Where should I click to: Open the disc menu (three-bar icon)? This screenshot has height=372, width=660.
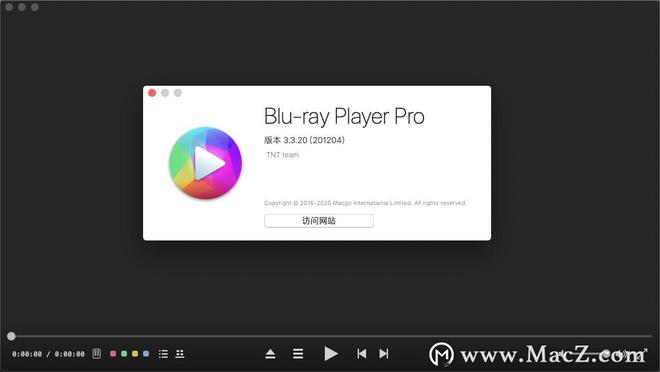tap(298, 354)
